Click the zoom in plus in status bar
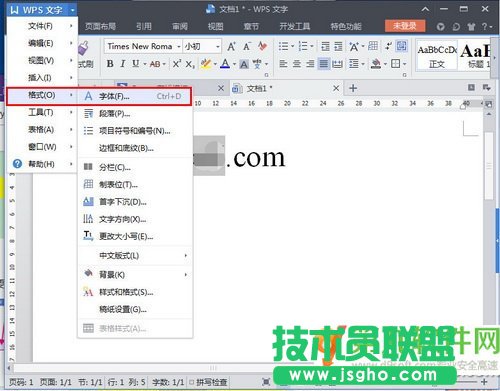Viewport: 500px width, 391px height. (484, 382)
